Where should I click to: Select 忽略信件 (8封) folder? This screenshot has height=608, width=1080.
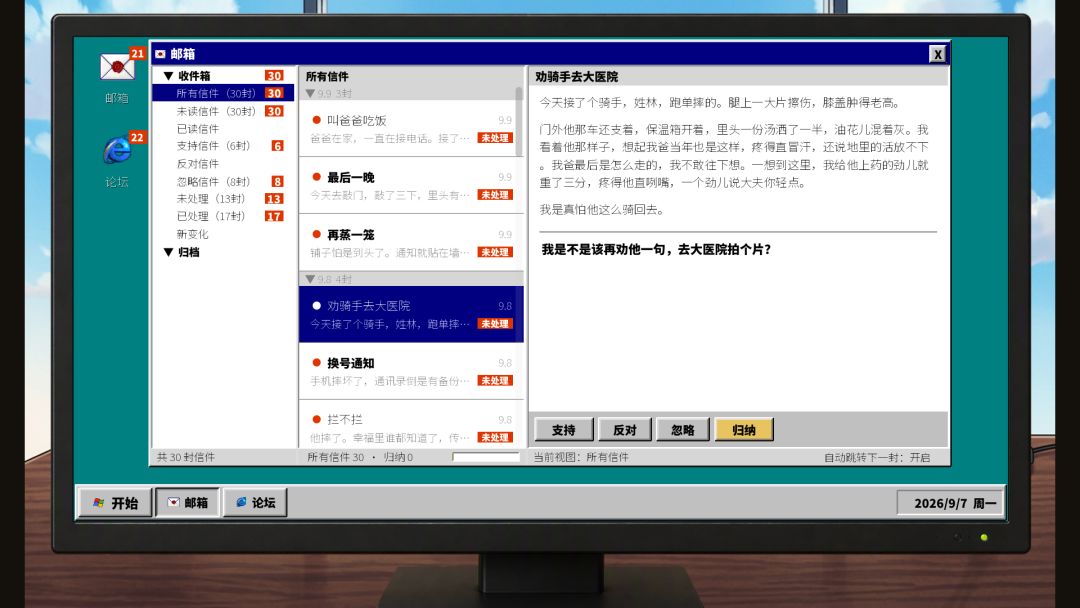click(223, 182)
